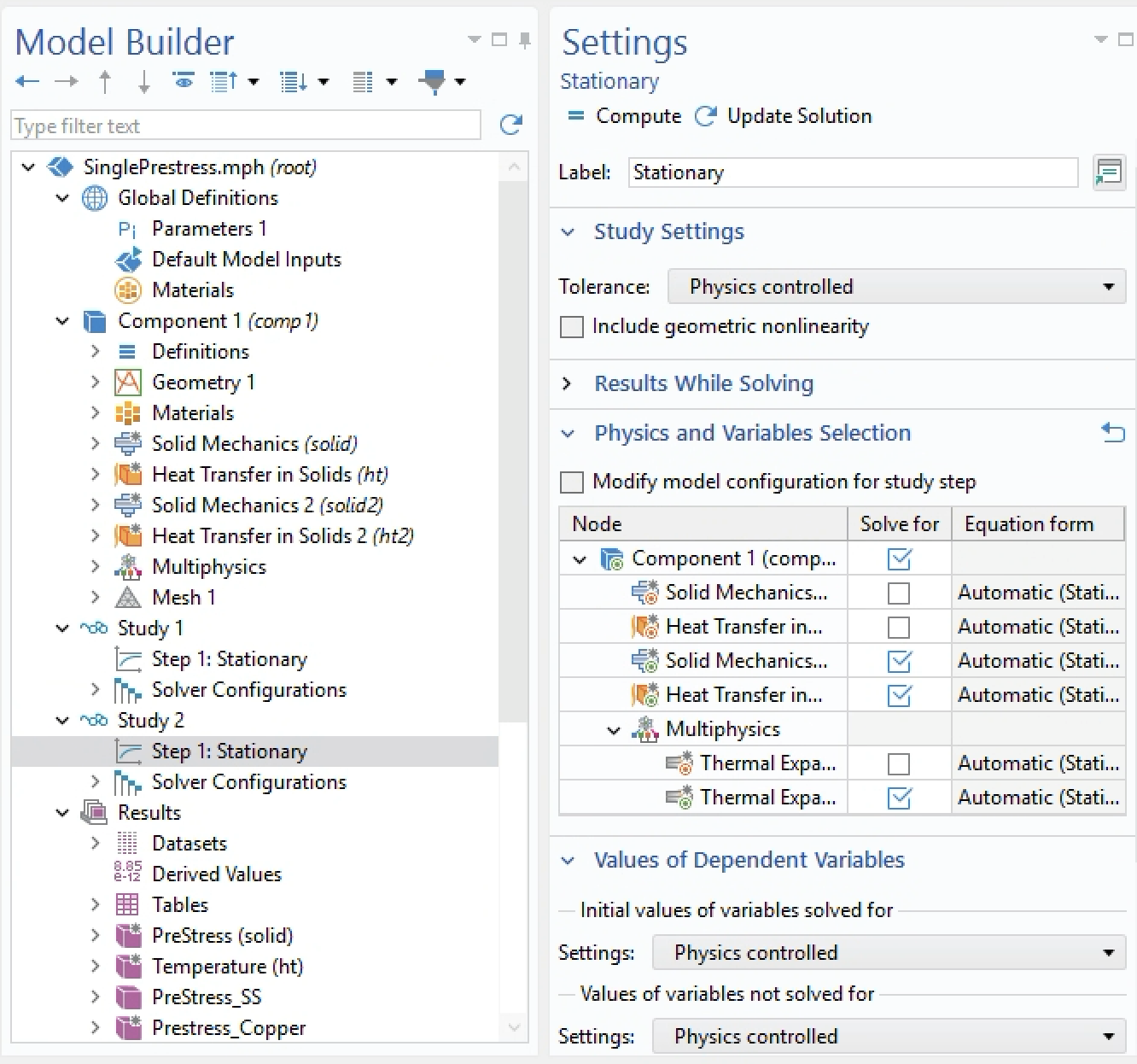The height and width of the screenshot is (1064, 1137).
Task: Uncheck Solve for Component 1 checkbox
Action: pyautogui.click(x=899, y=559)
